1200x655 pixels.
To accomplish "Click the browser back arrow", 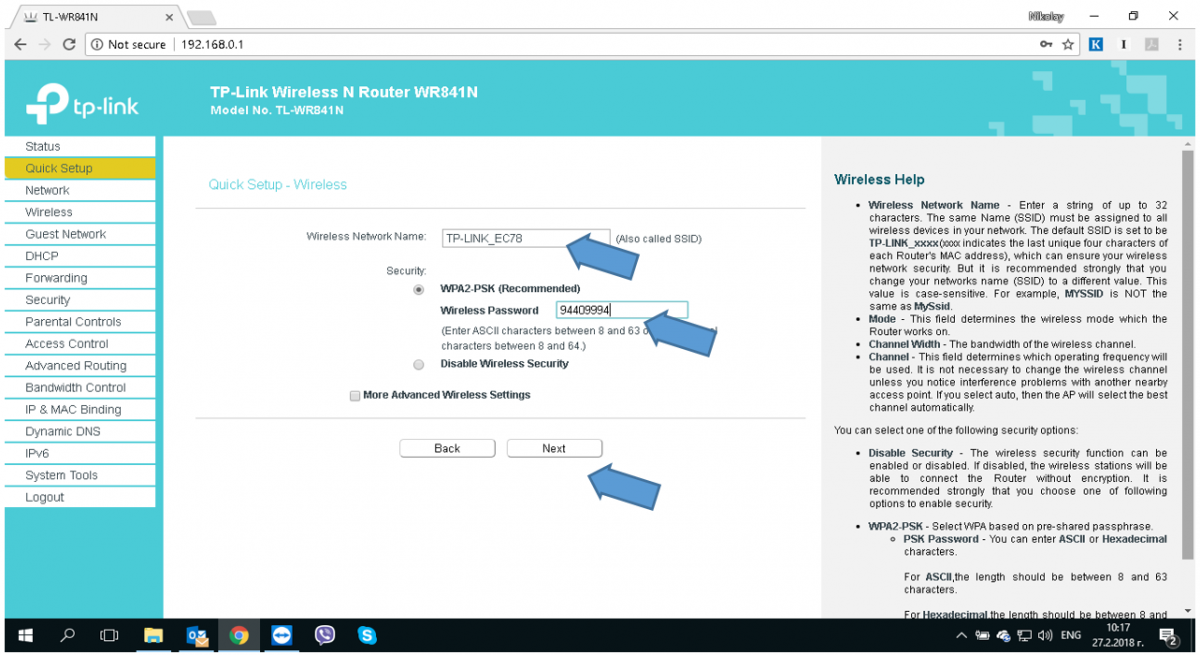I will pyautogui.click(x=20, y=45).
